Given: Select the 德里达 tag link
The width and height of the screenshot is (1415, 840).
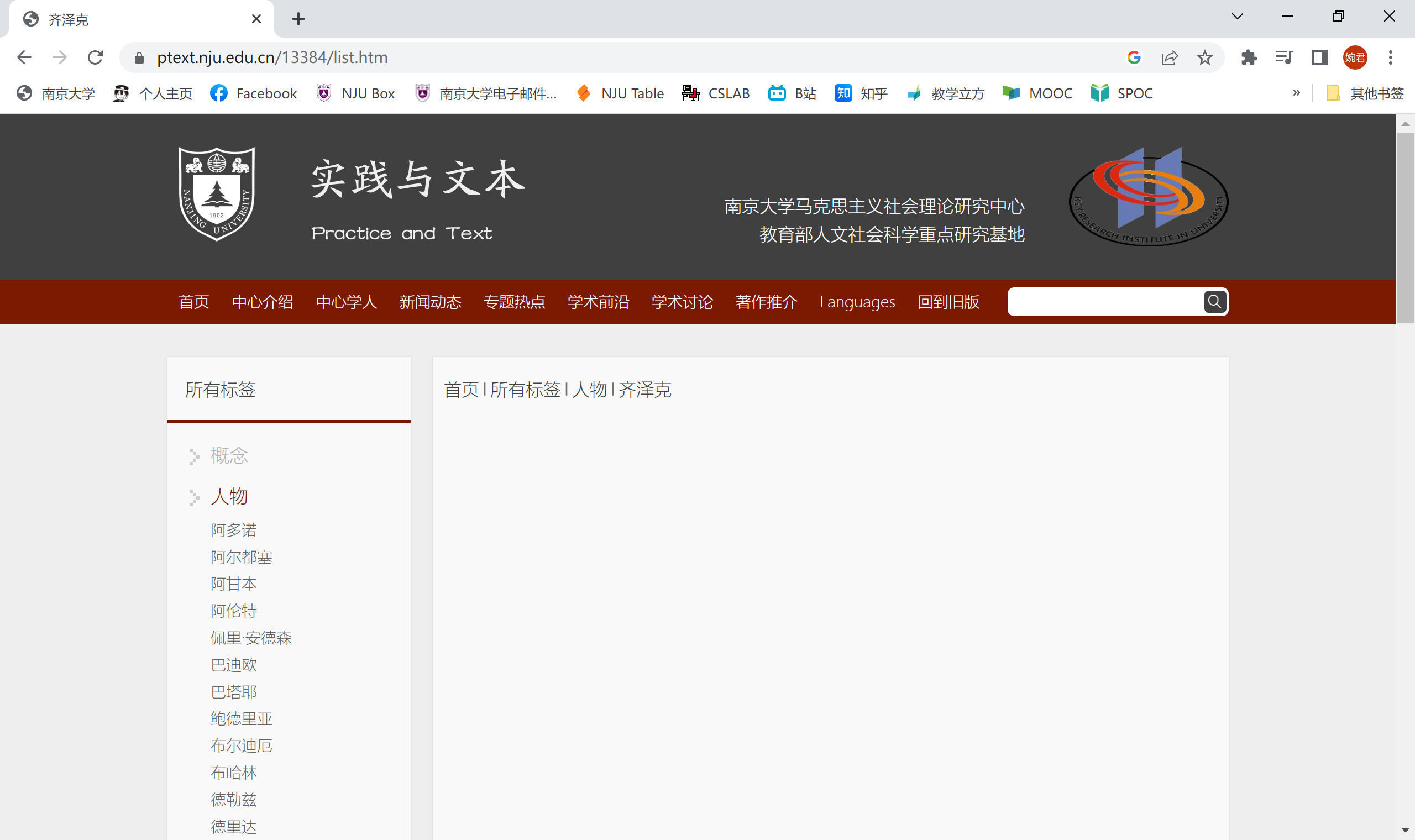Looking at the screenshot, I should click(233, 826).
